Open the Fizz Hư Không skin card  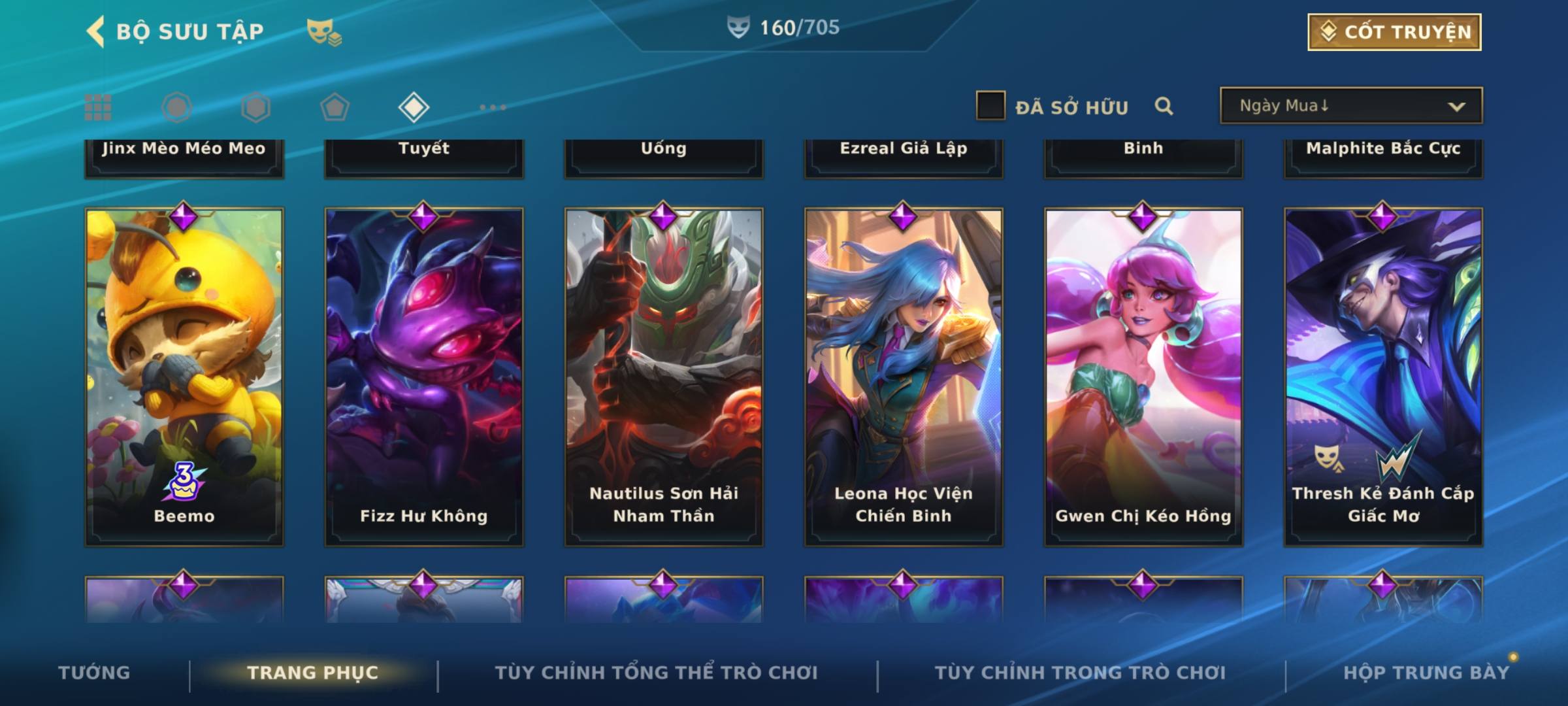[x=424, y=377]
